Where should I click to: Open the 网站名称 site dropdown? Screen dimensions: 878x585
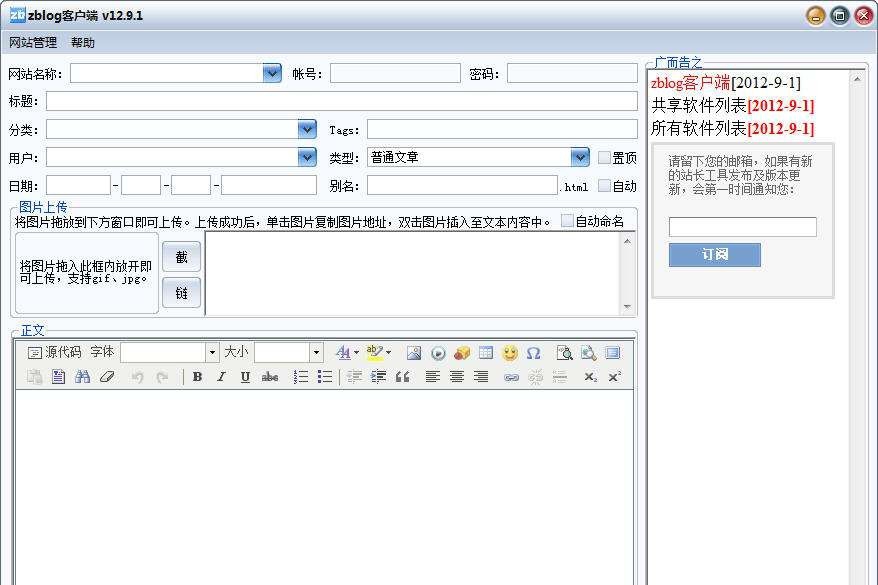pyautogui.click(x=270, y=73)
